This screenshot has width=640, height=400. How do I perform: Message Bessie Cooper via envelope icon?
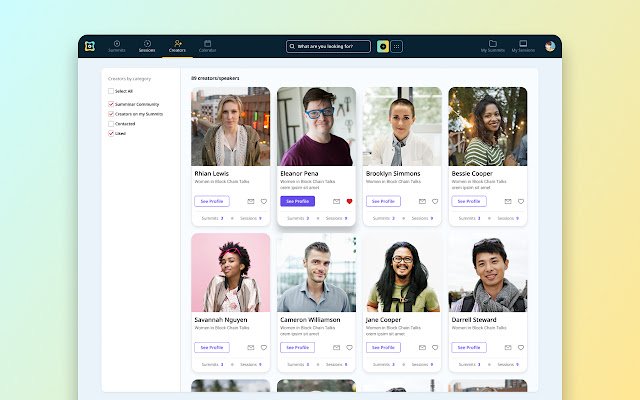click(508, 201)
